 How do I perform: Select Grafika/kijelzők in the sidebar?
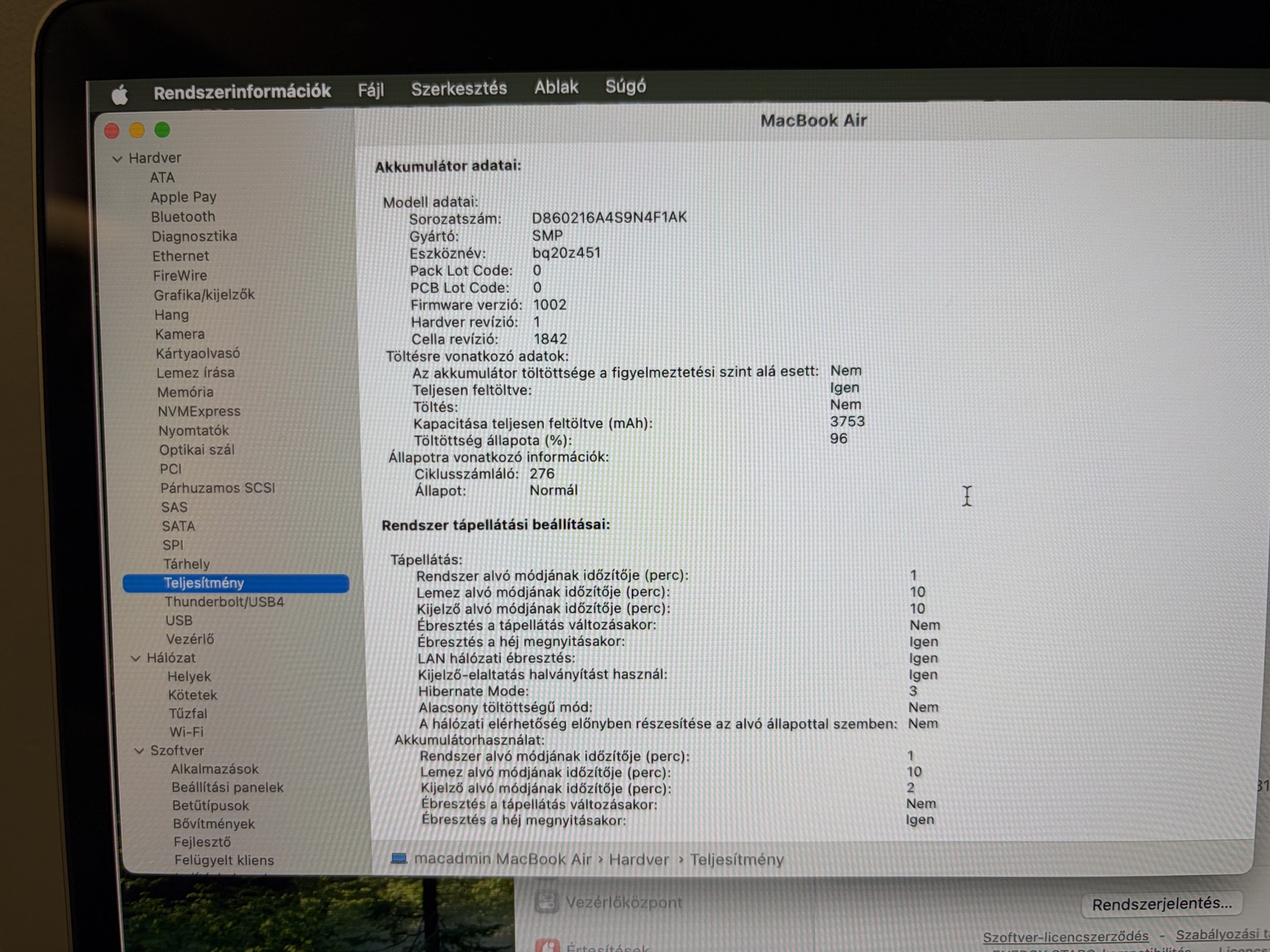pyautogui.click(x=204, y=295)
